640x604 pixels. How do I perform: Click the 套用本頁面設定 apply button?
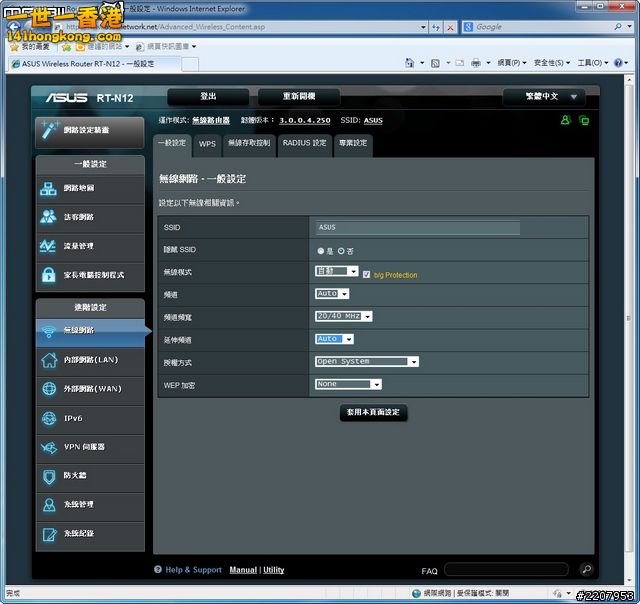(373, 412)
